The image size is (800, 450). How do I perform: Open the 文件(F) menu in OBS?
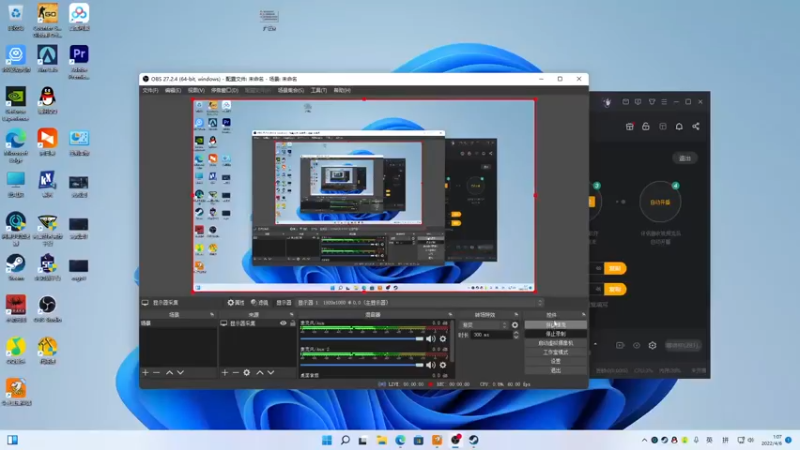point(151,90)
